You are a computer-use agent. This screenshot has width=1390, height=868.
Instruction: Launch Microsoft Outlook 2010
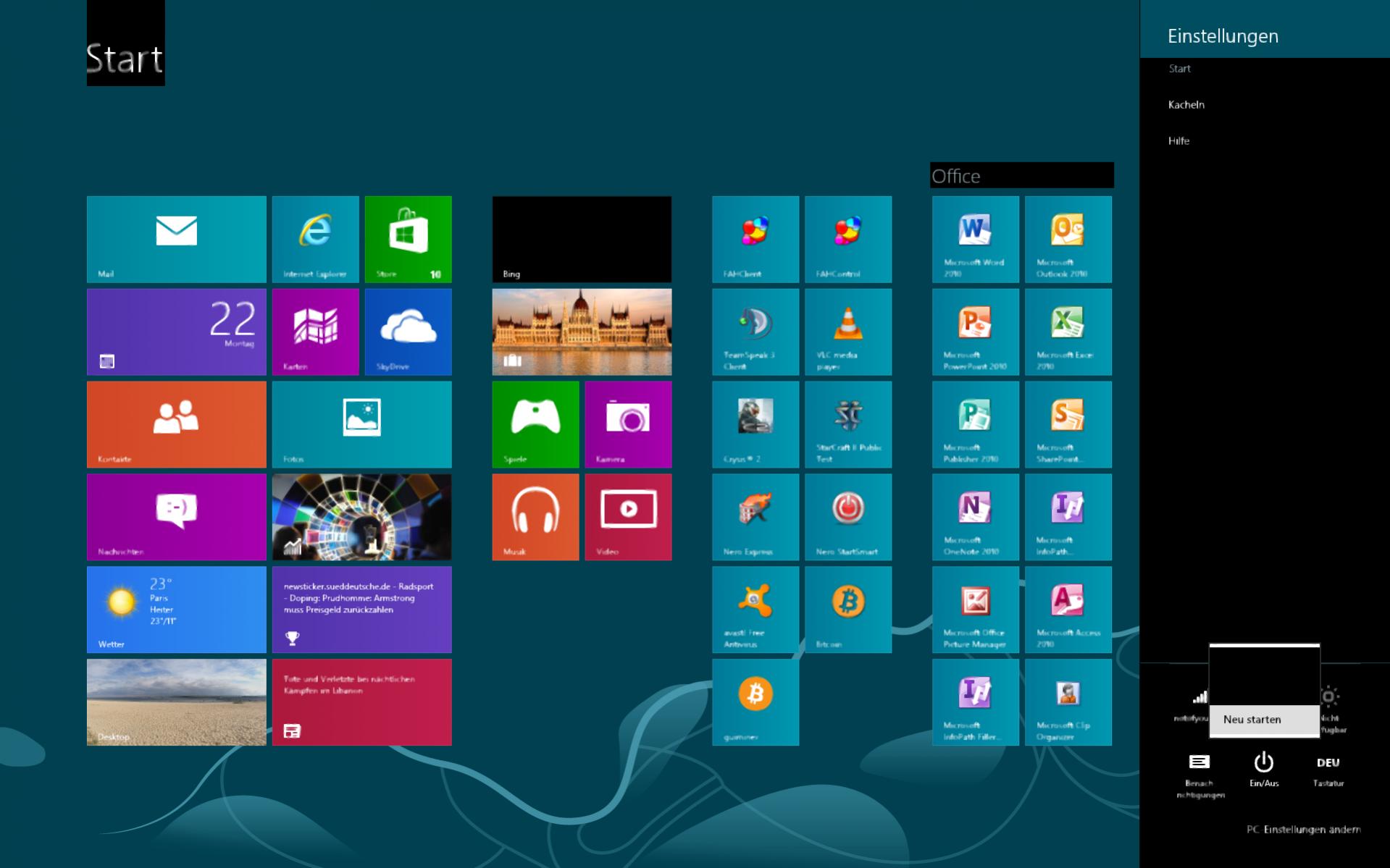(1068, 239)
